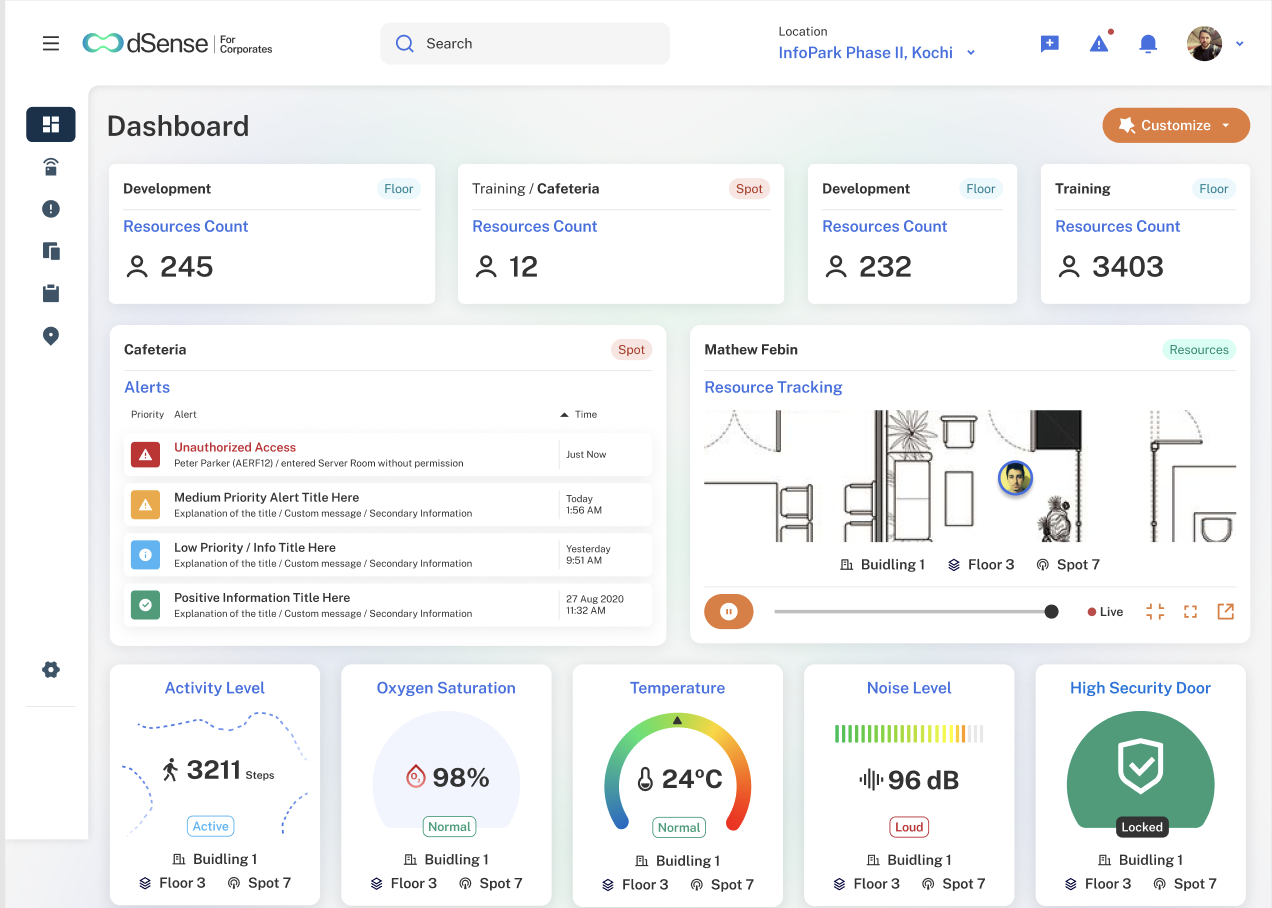1272x908 pixels.
Task: Open alerts exclamation icon in sidebar
Action: [x=51, y=209]
